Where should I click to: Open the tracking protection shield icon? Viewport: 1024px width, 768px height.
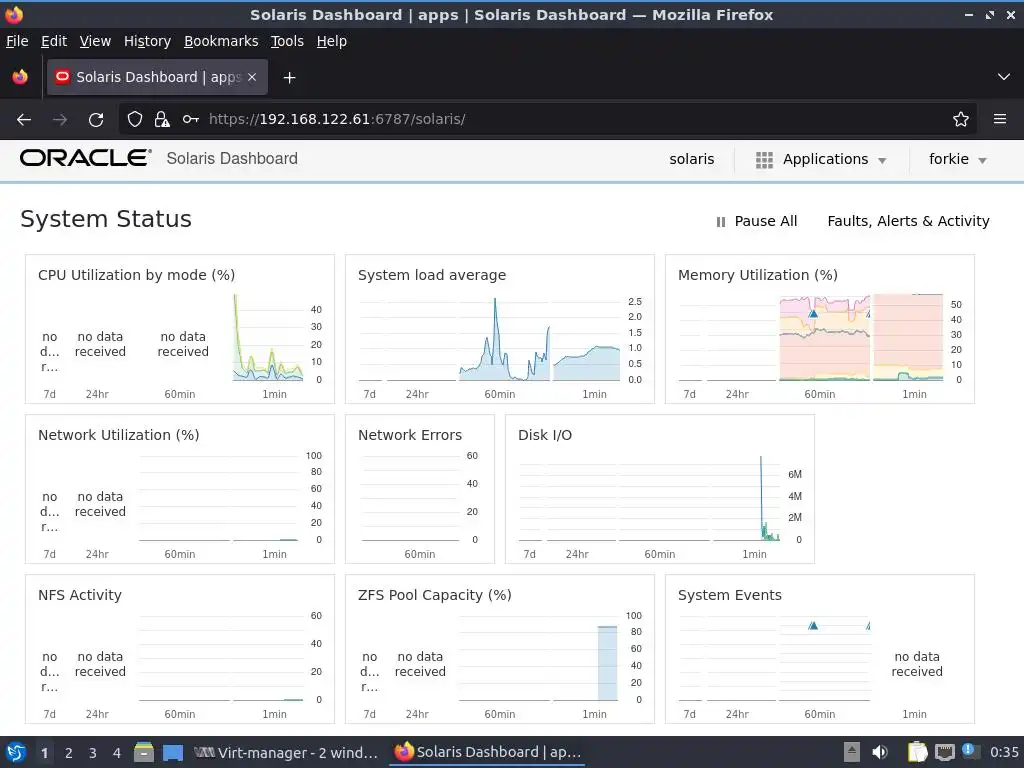(x=135, y=119)
